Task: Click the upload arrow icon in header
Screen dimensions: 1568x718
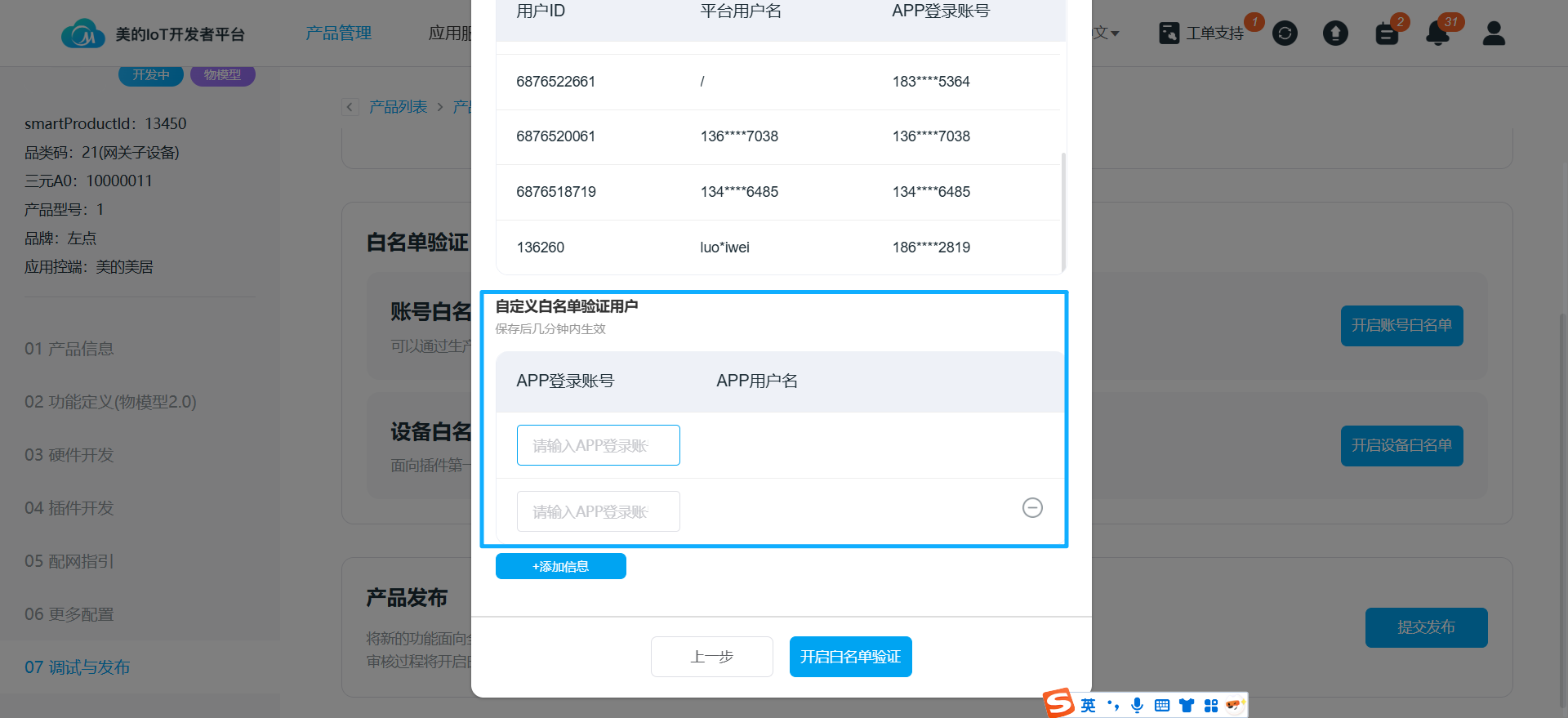Action: pos(1335,33)
